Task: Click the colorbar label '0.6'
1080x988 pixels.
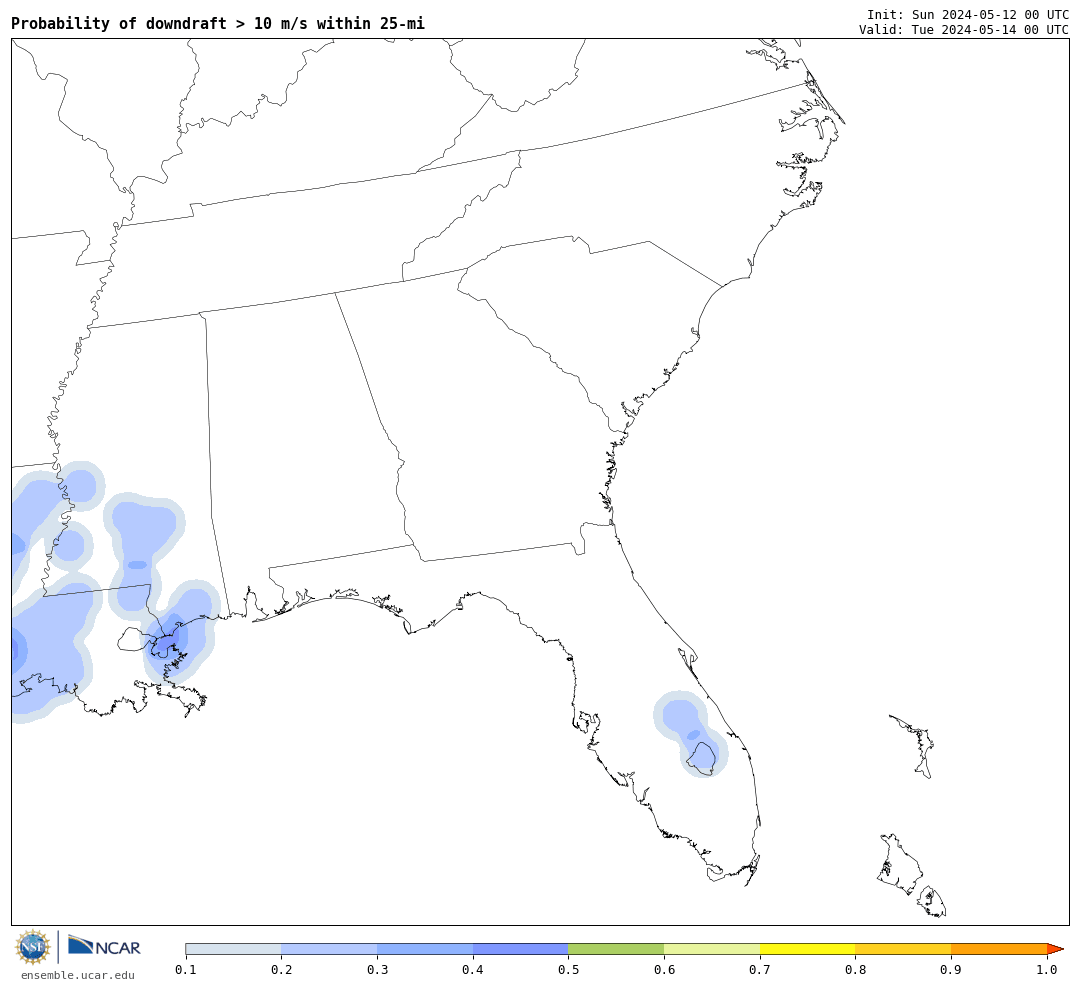Action: (x=664, y=969)
